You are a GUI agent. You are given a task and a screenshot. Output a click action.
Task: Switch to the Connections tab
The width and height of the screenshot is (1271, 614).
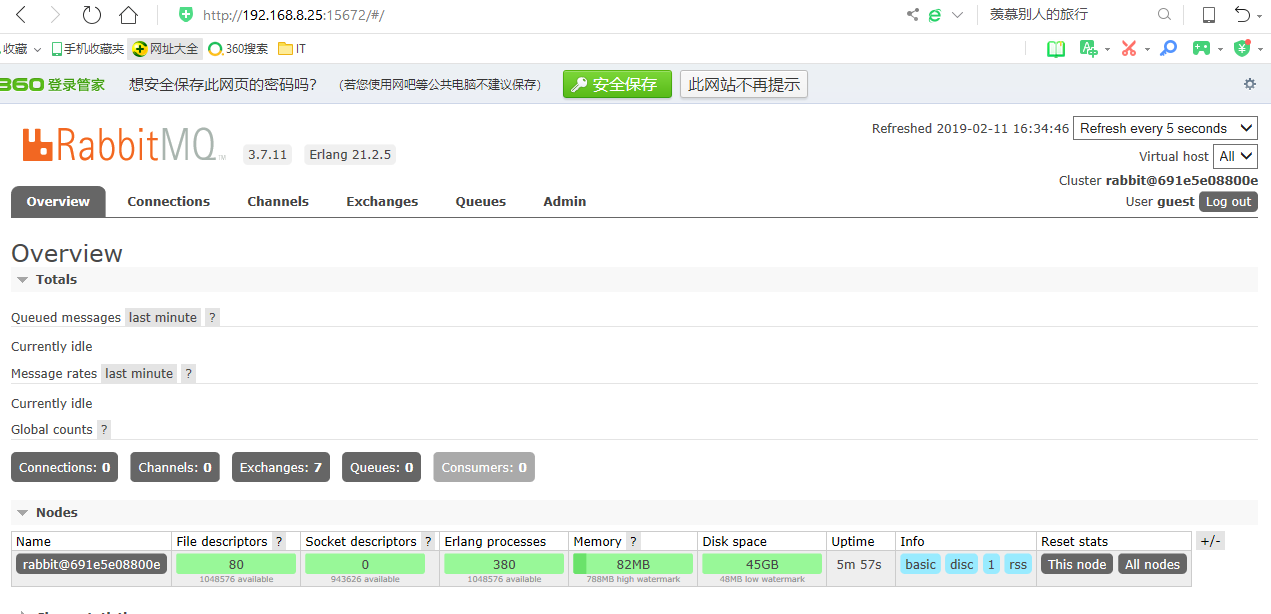169,201
